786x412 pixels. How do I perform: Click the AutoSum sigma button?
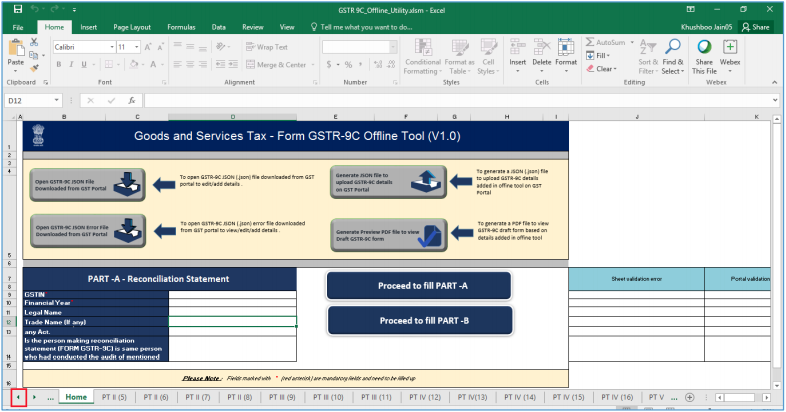tap(606, 42)
